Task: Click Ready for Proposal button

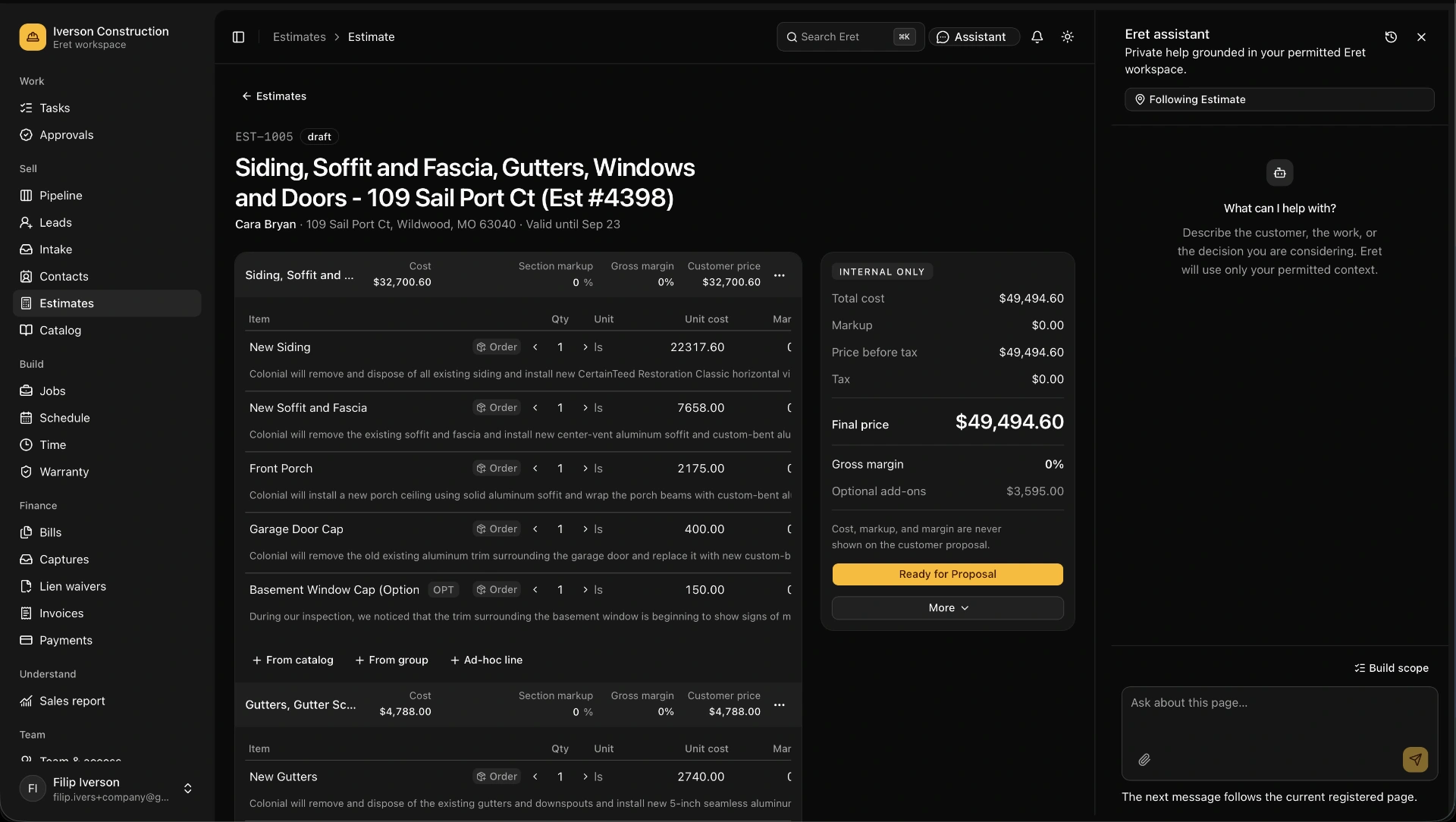Action: (x=947, y=574)
